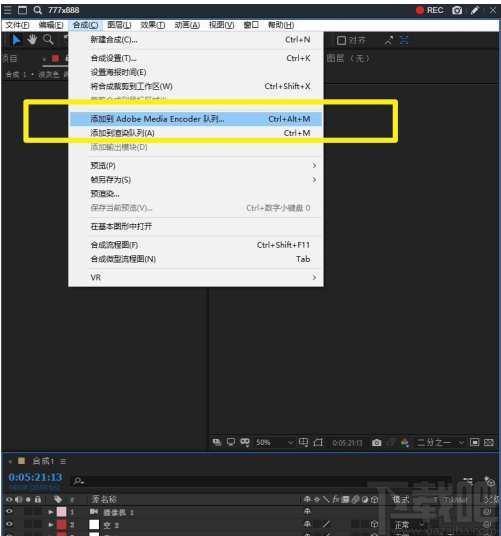Select the Hand tool
Screen dimensions: 501x536
click(x=32, y=40)
